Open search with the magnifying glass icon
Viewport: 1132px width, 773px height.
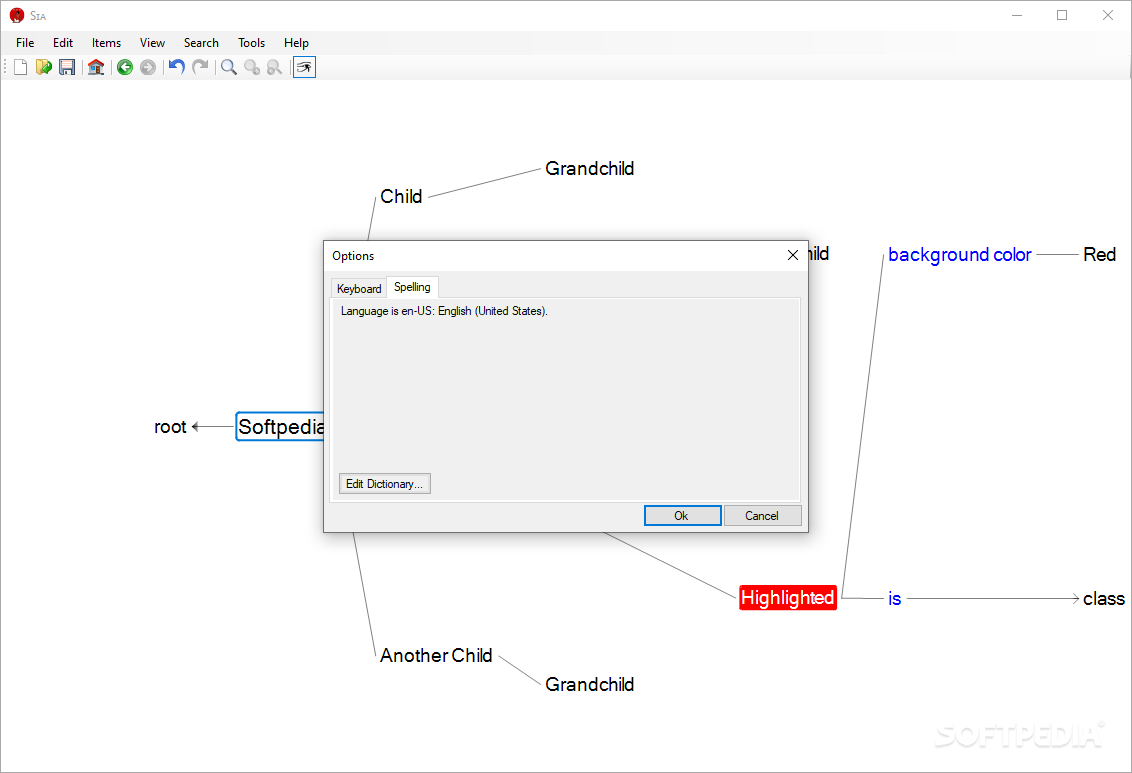coord(229,67)
